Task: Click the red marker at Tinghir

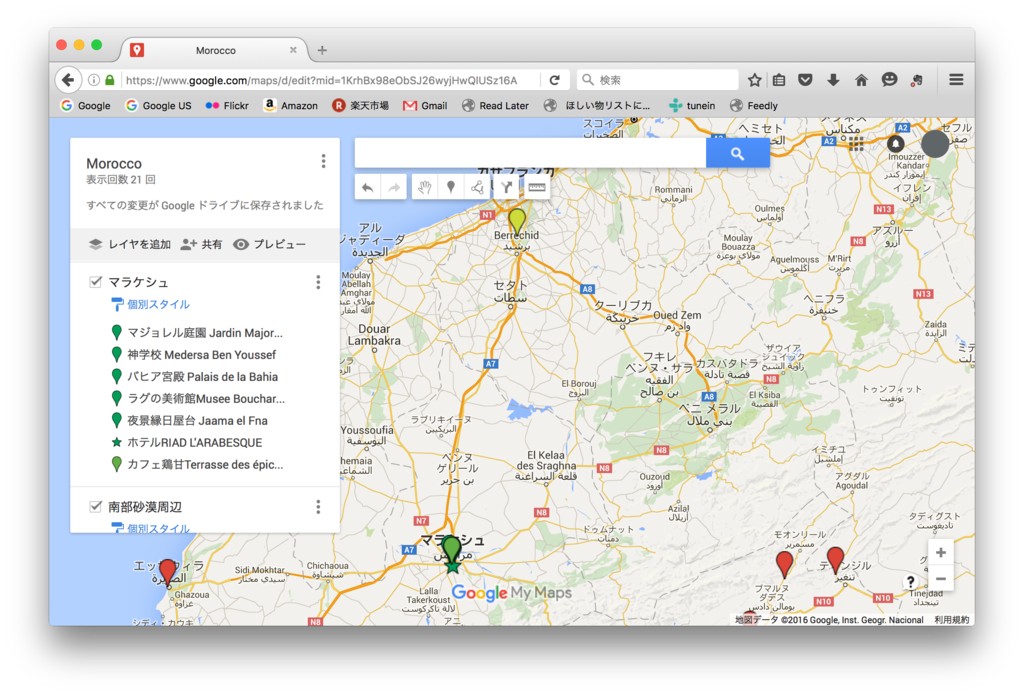Action: (835, 560)
